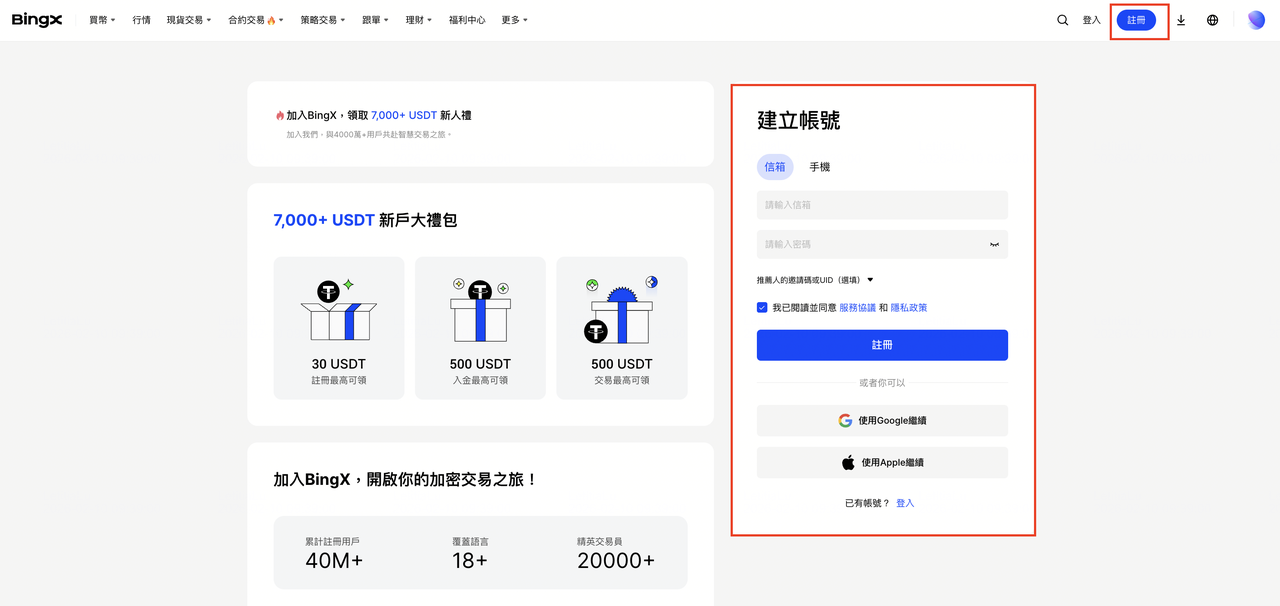The width and height of the screenshot is (1280, 606).
Task: Click the large blue 註冊 submit button
Action: pos(882,345)
